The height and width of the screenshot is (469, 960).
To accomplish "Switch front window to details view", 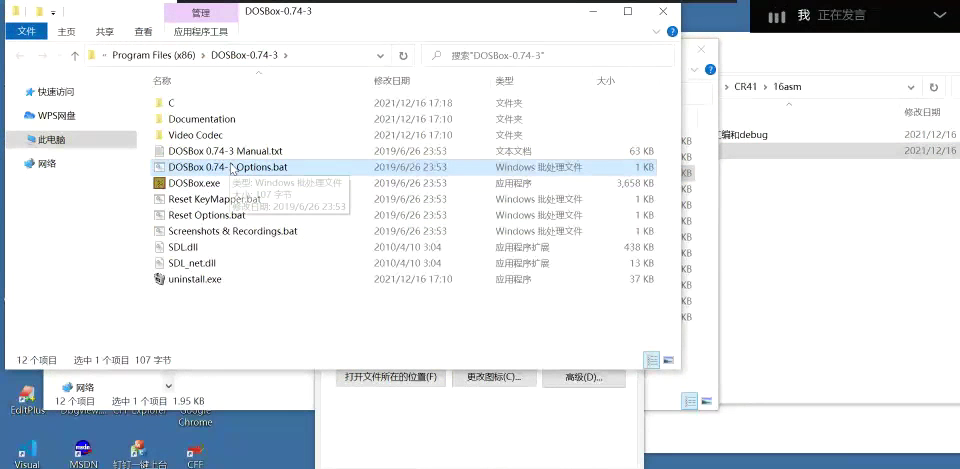I will [653, 360].
